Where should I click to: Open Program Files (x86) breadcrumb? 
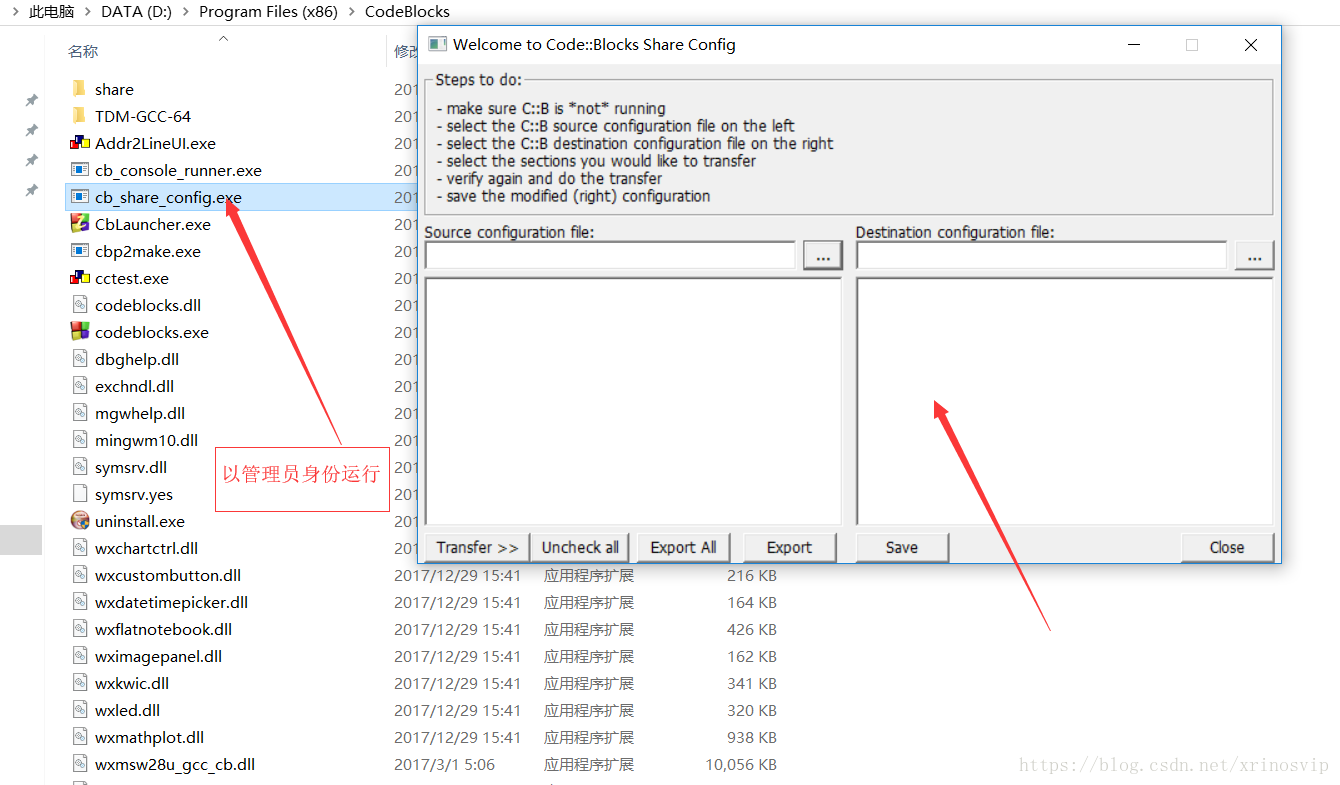pos(270,12)
